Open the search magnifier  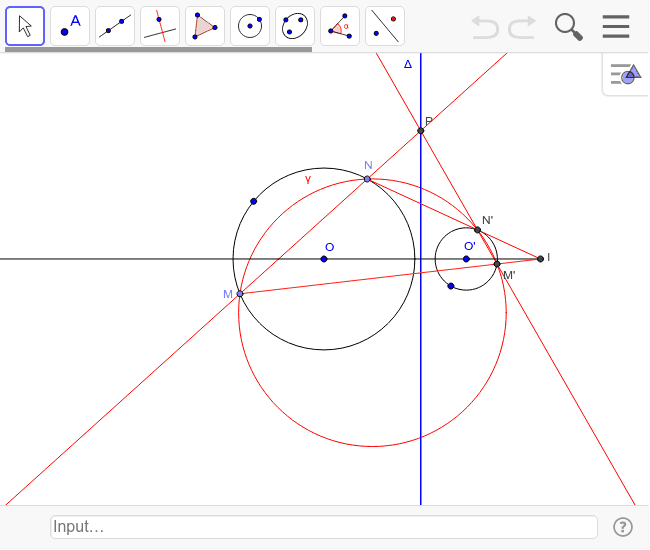pos(569,27)
